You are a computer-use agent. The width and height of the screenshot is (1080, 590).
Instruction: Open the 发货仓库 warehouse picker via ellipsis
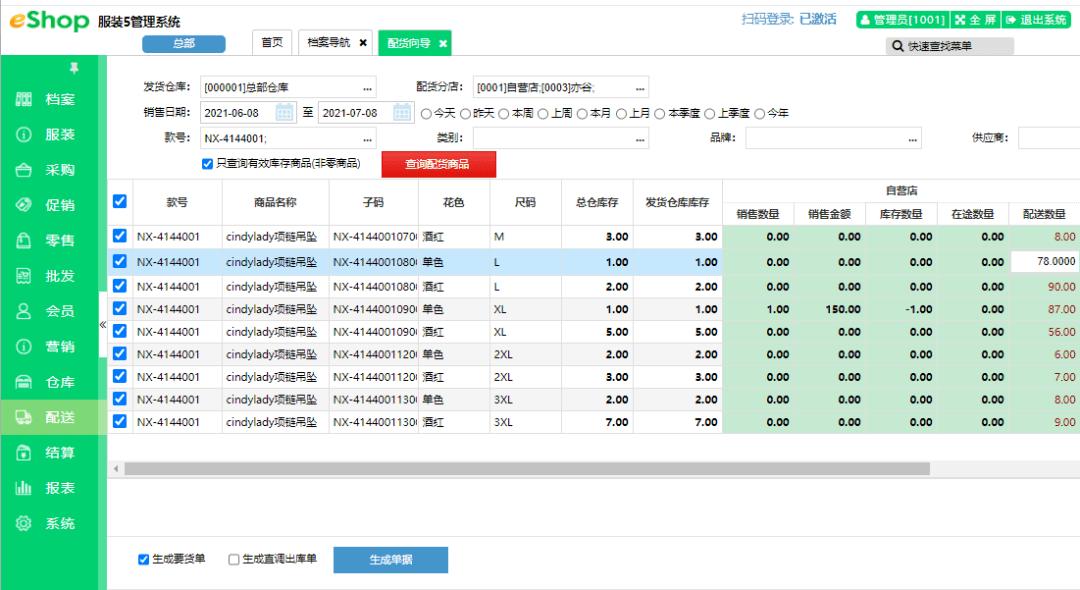tap(365, 87)
